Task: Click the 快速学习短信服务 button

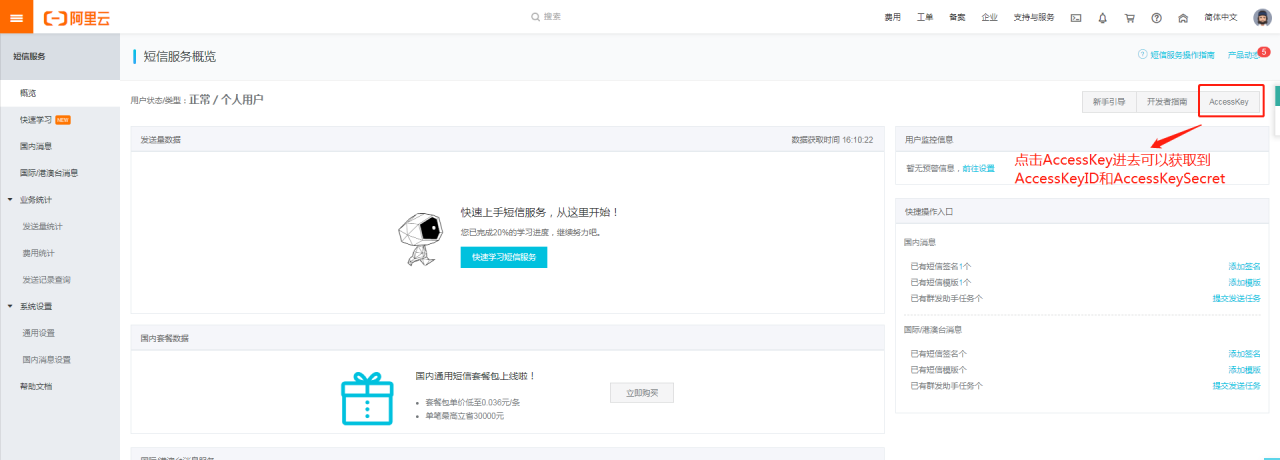Action: coord(504,257)
